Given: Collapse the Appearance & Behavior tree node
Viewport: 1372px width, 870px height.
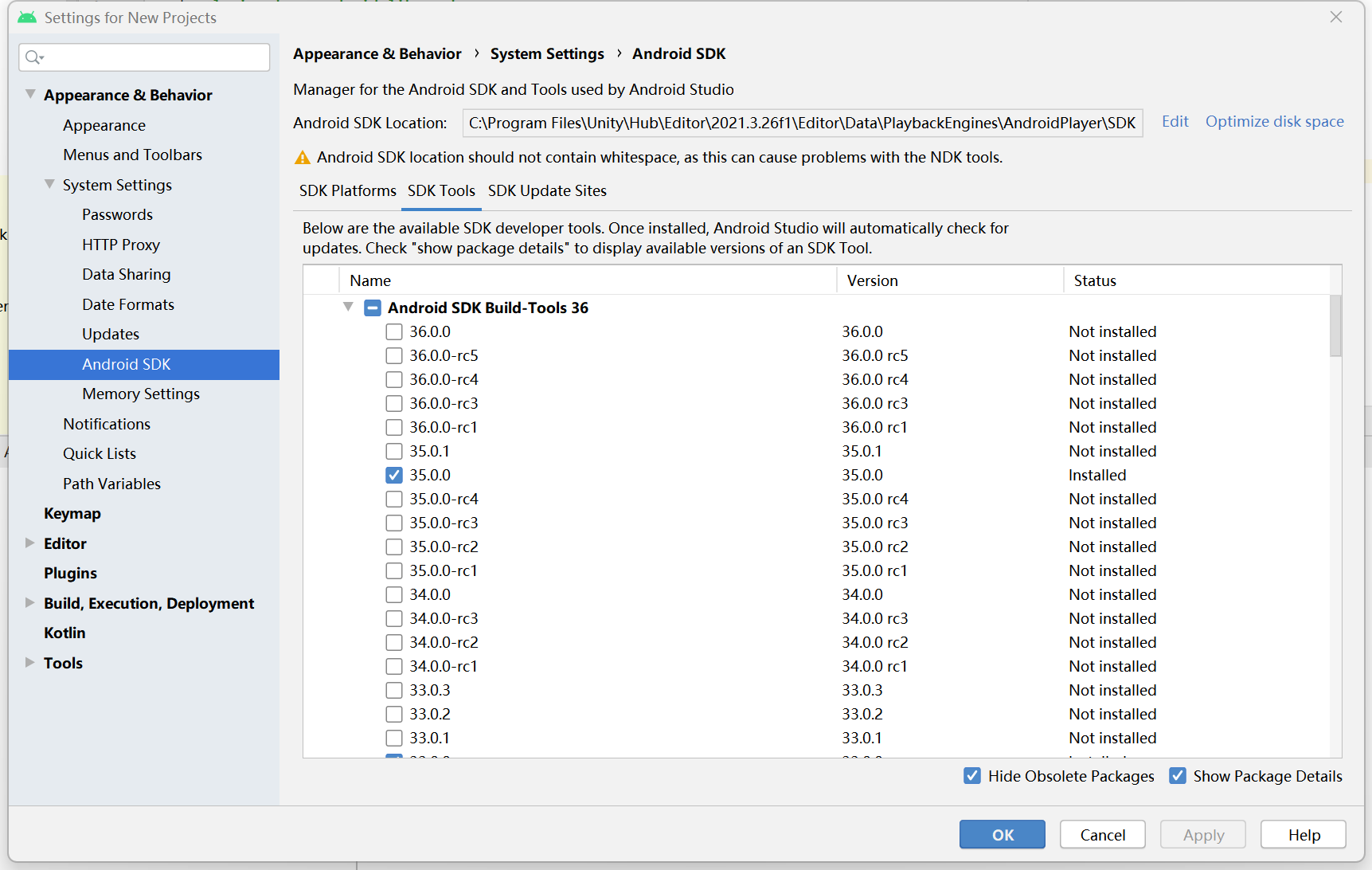Looking at the screenshot, I should pos(30,94).
